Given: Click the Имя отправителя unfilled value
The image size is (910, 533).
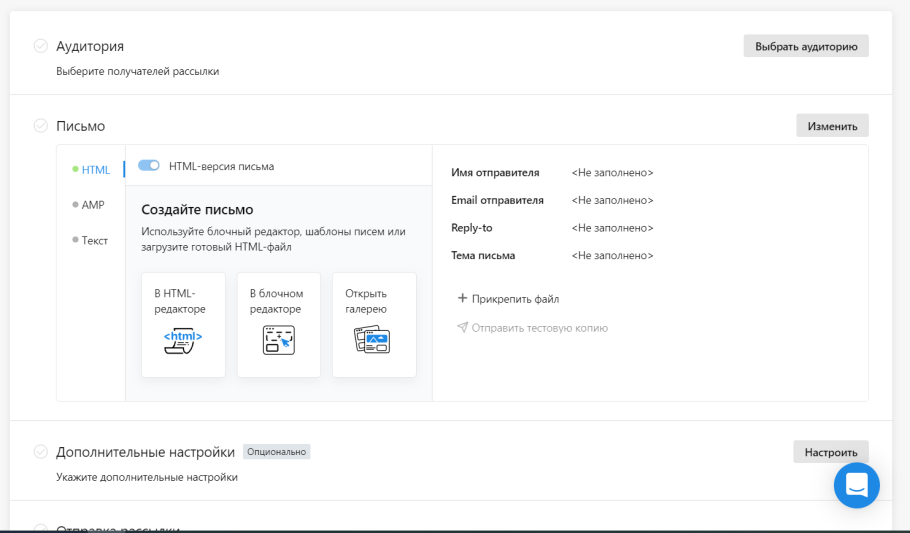Looking at the screenshot, I should point(612,173).
